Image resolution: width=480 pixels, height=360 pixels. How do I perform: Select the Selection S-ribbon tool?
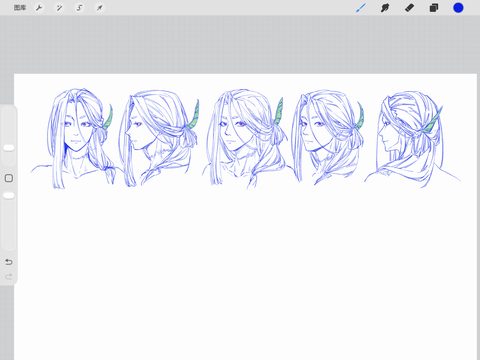pos(79,8)
